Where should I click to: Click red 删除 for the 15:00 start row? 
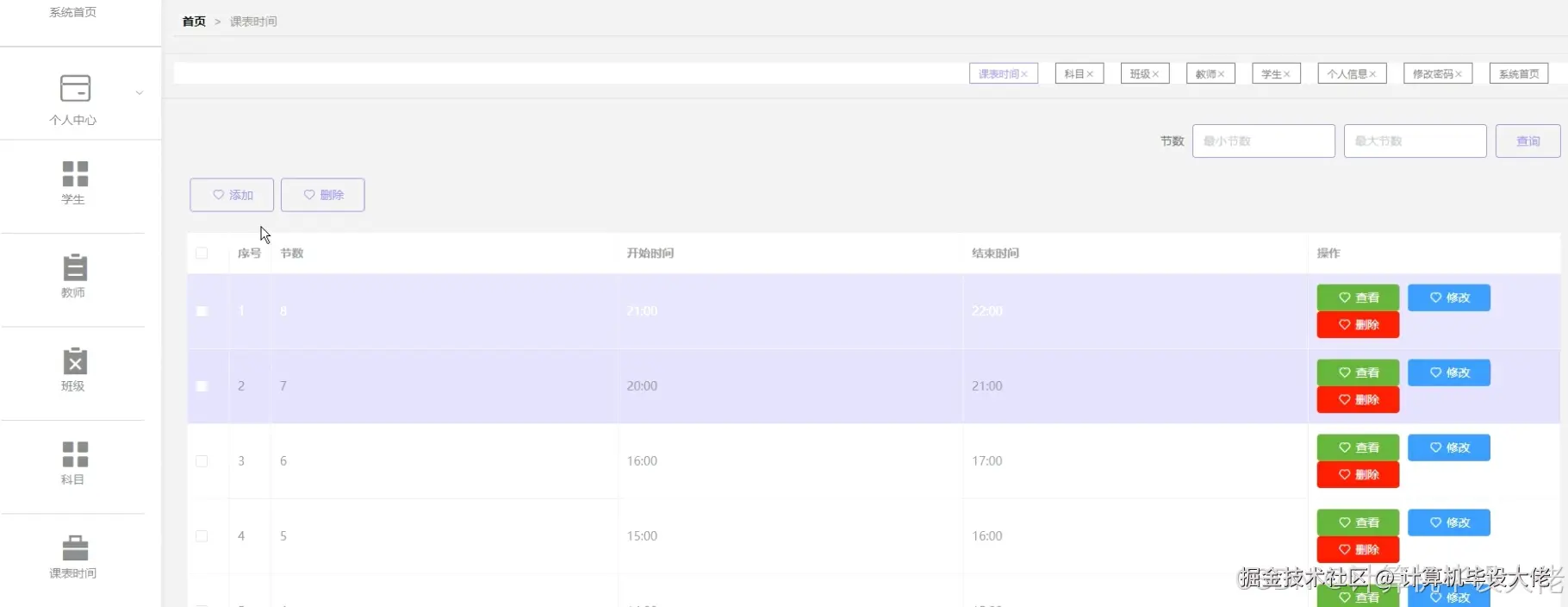1358,550
